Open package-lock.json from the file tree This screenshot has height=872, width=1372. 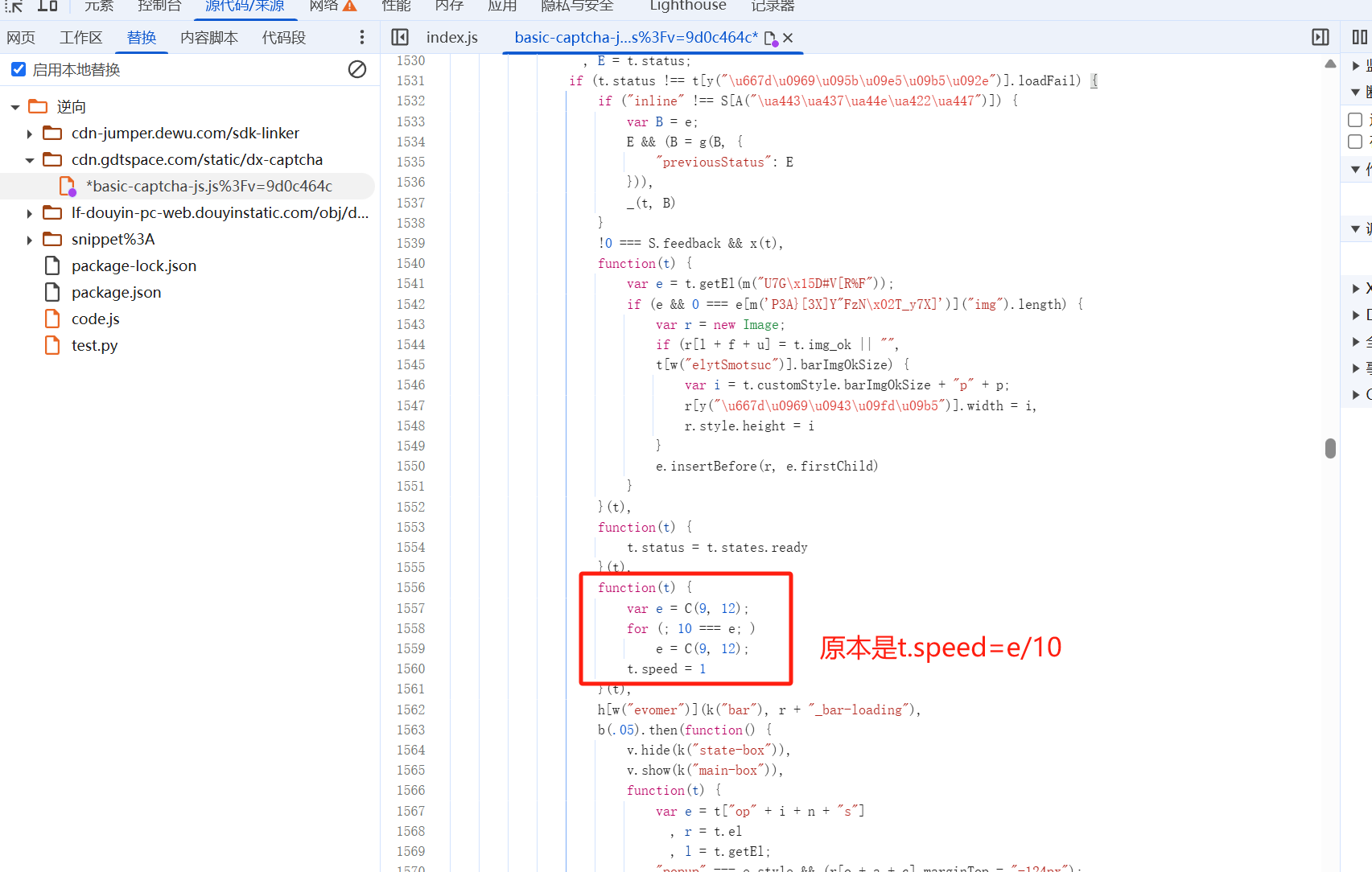(x=134, y=265)
